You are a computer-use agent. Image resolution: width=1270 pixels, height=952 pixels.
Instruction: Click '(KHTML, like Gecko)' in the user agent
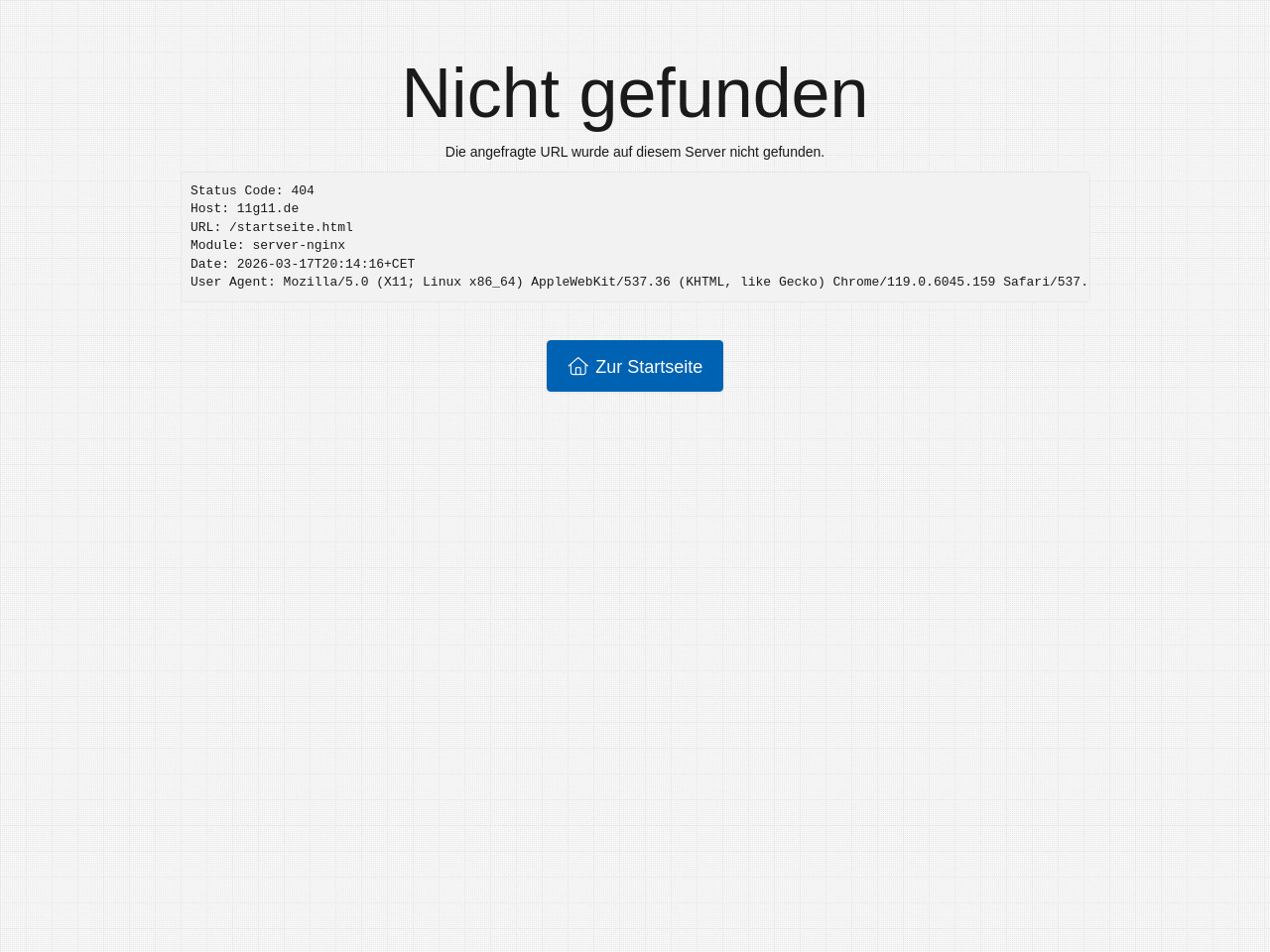(751, 282)
